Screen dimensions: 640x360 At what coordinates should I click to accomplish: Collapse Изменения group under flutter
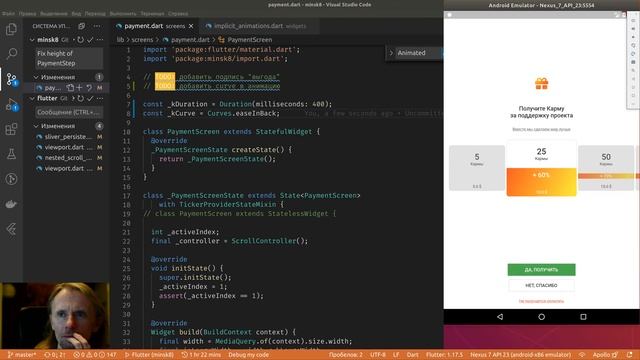tap(36, 126)
